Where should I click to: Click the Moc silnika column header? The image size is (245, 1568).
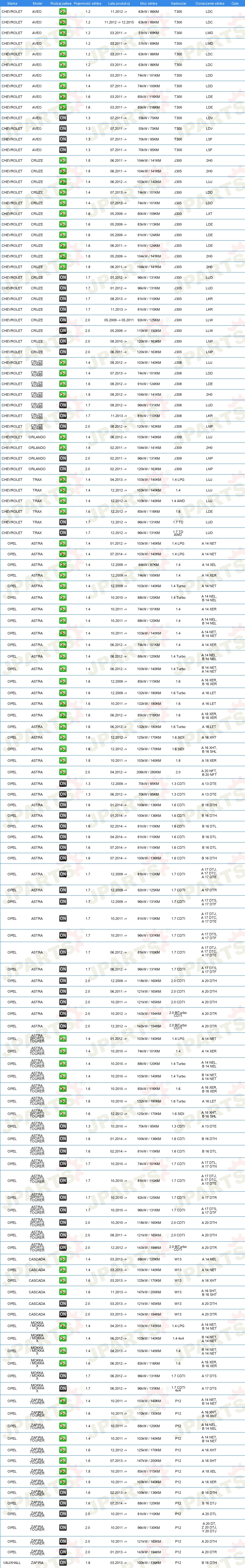(149, 3)
